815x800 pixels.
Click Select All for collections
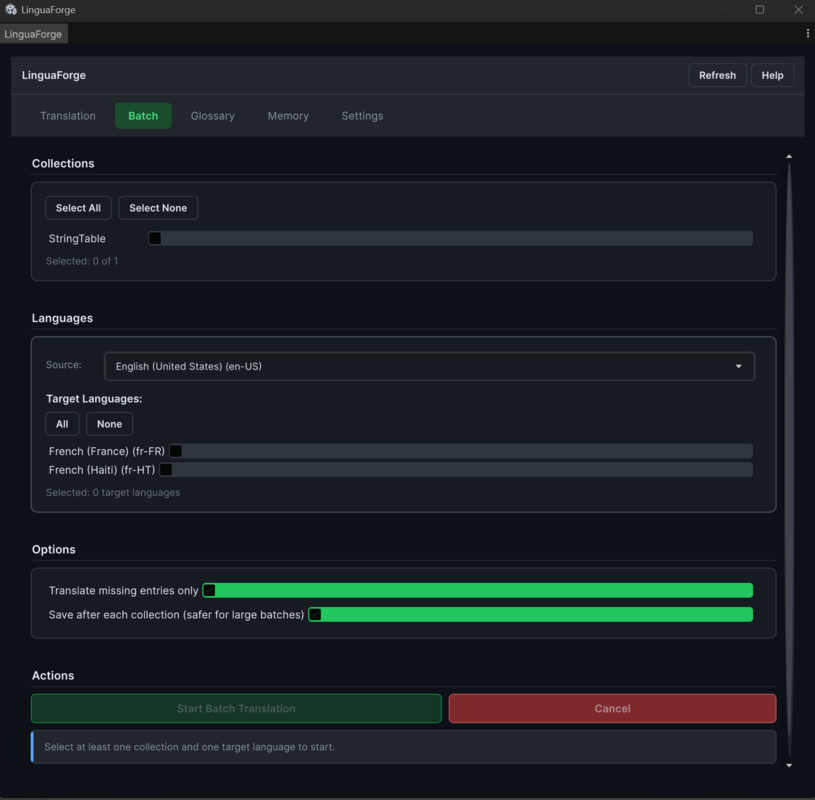click(77, 207)
